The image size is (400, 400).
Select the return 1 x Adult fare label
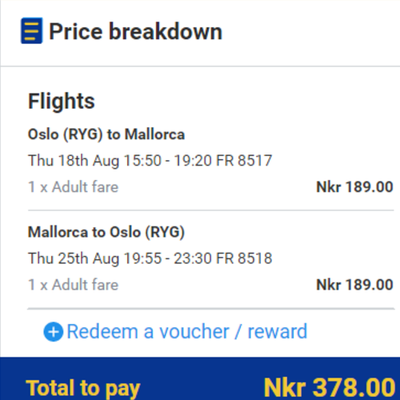(x=73, y=285)
